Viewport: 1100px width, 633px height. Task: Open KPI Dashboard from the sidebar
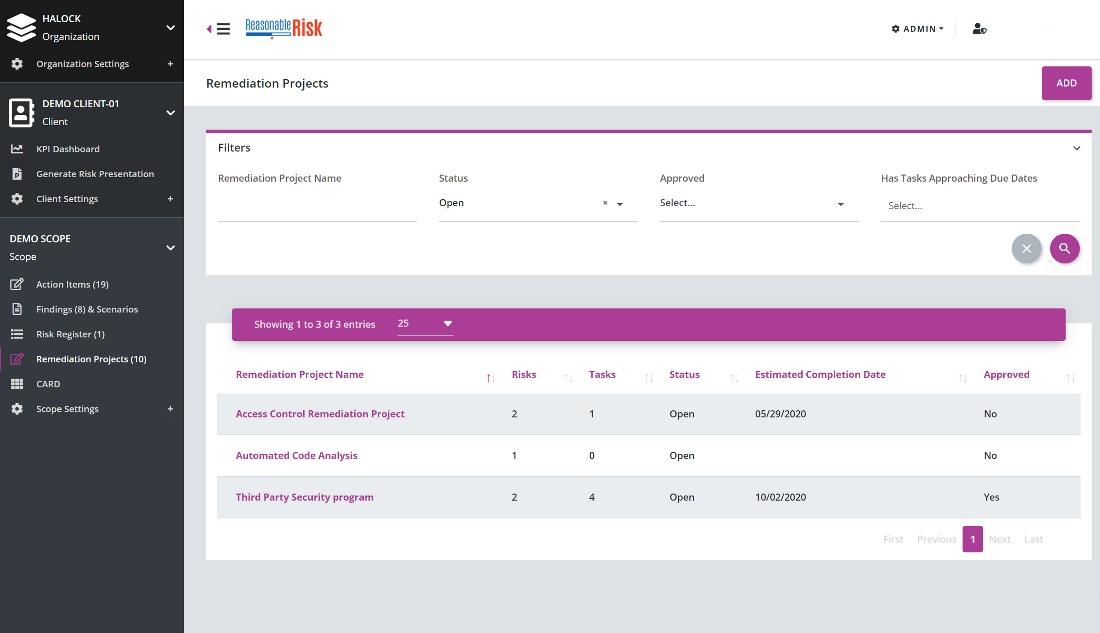pyautogui.click(x=68, y=149)
